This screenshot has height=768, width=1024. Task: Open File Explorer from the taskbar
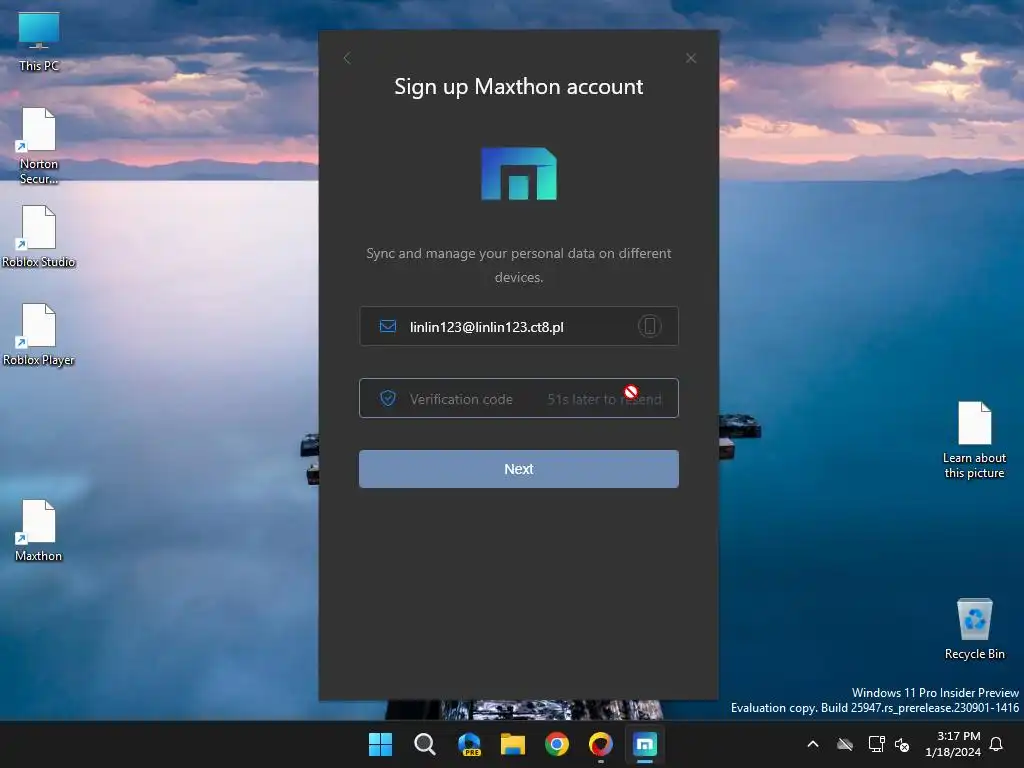tap(513, 744)
